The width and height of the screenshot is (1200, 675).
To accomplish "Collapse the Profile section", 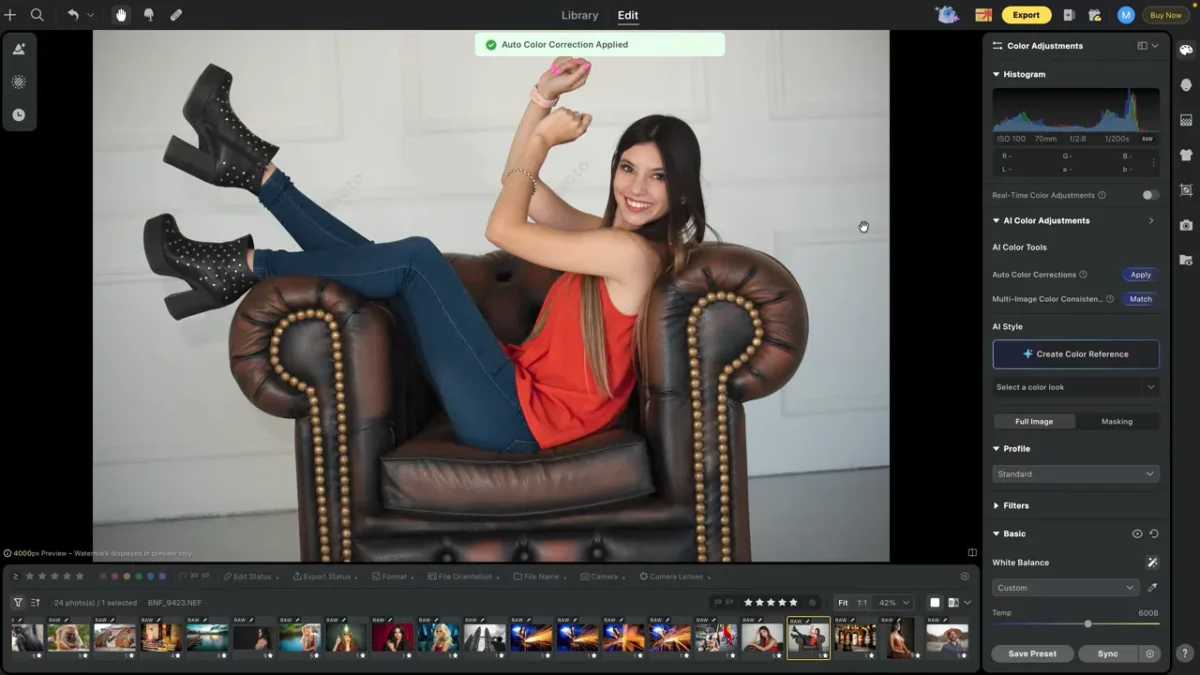I will tap(996, 449).
